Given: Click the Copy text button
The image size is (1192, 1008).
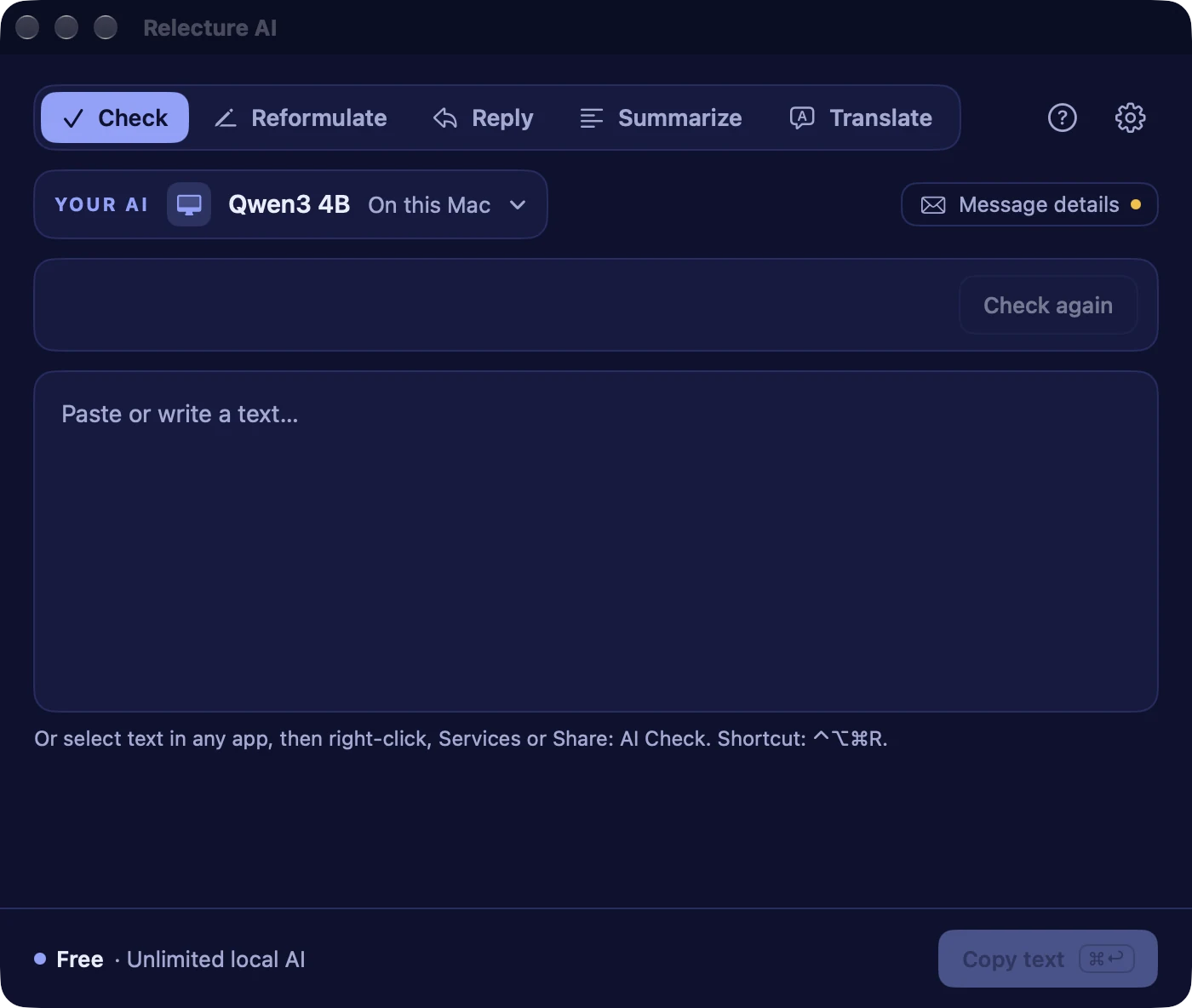Looking at the screenshot, I should pyautogui.click(x=1048, y=959).
